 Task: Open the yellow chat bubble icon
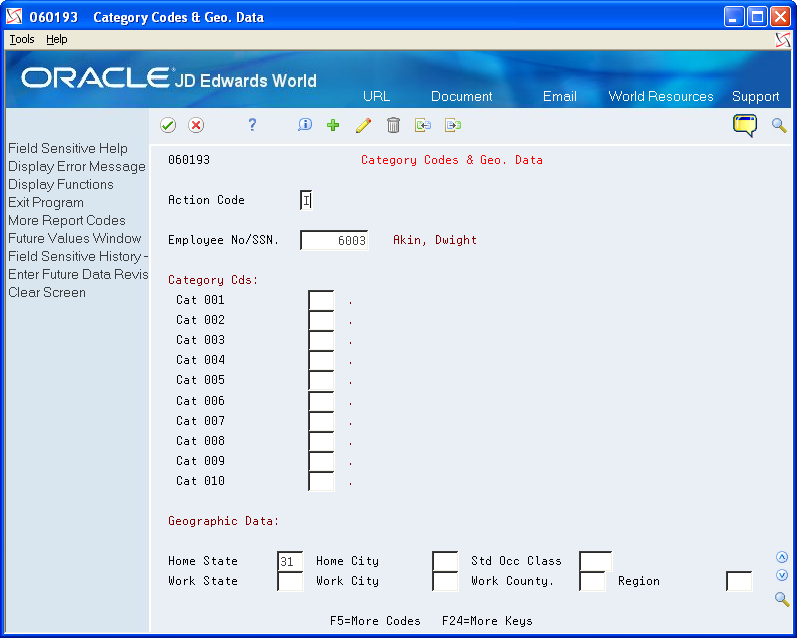(745, 125)
